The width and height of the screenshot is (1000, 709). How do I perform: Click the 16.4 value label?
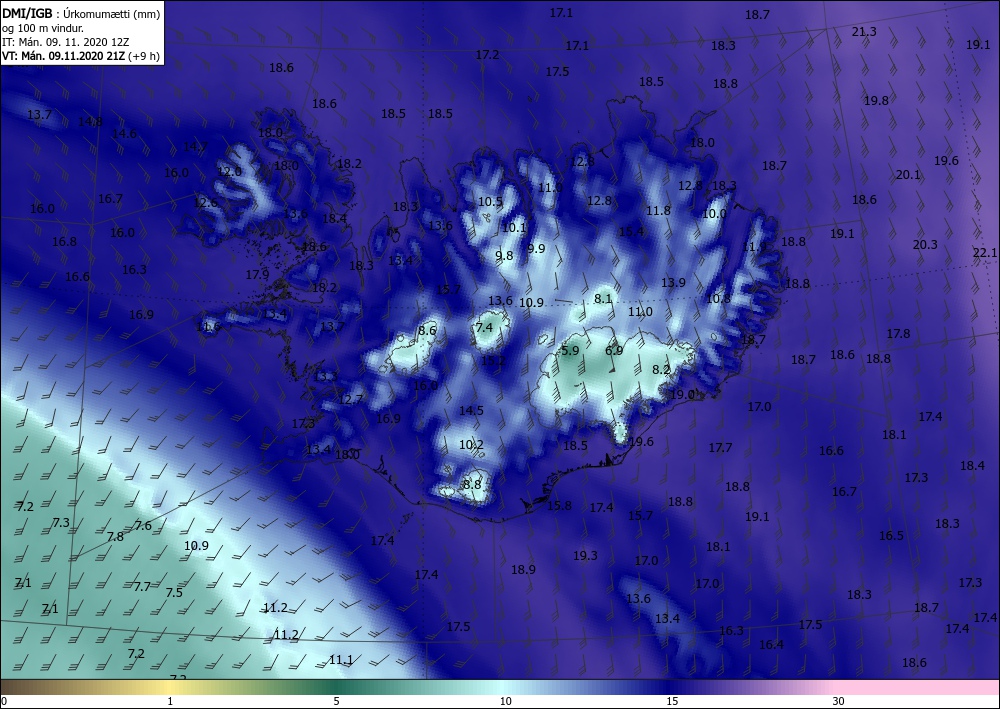point(771,645)
